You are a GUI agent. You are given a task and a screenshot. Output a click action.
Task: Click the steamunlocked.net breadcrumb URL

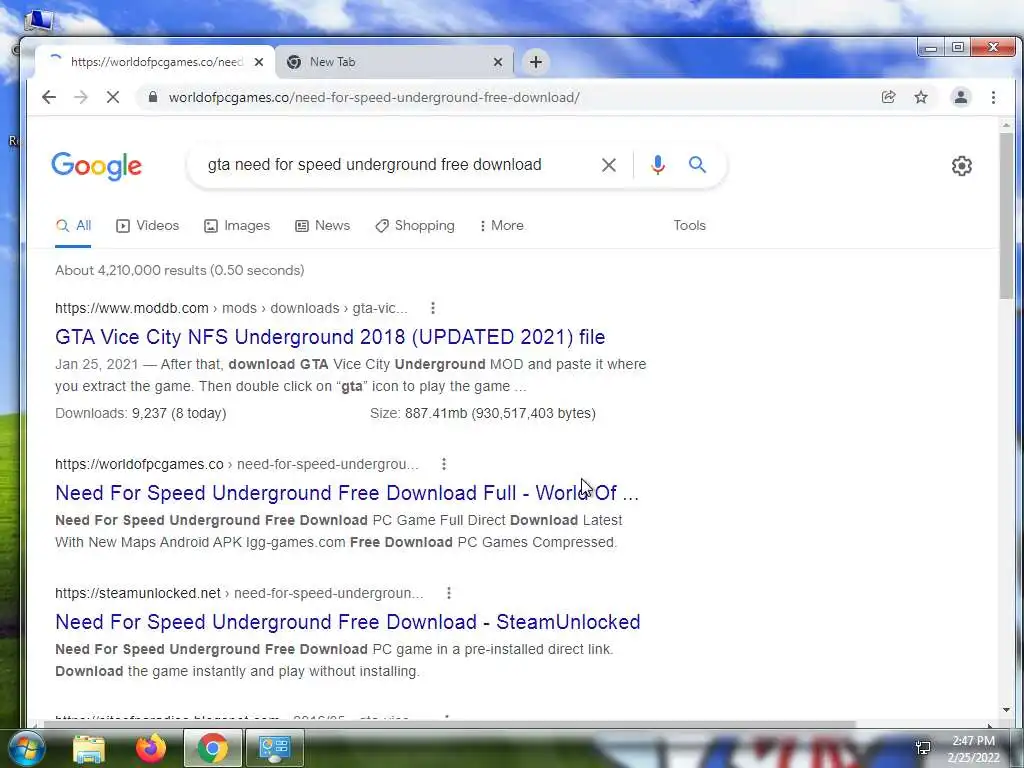coord(239,594)
